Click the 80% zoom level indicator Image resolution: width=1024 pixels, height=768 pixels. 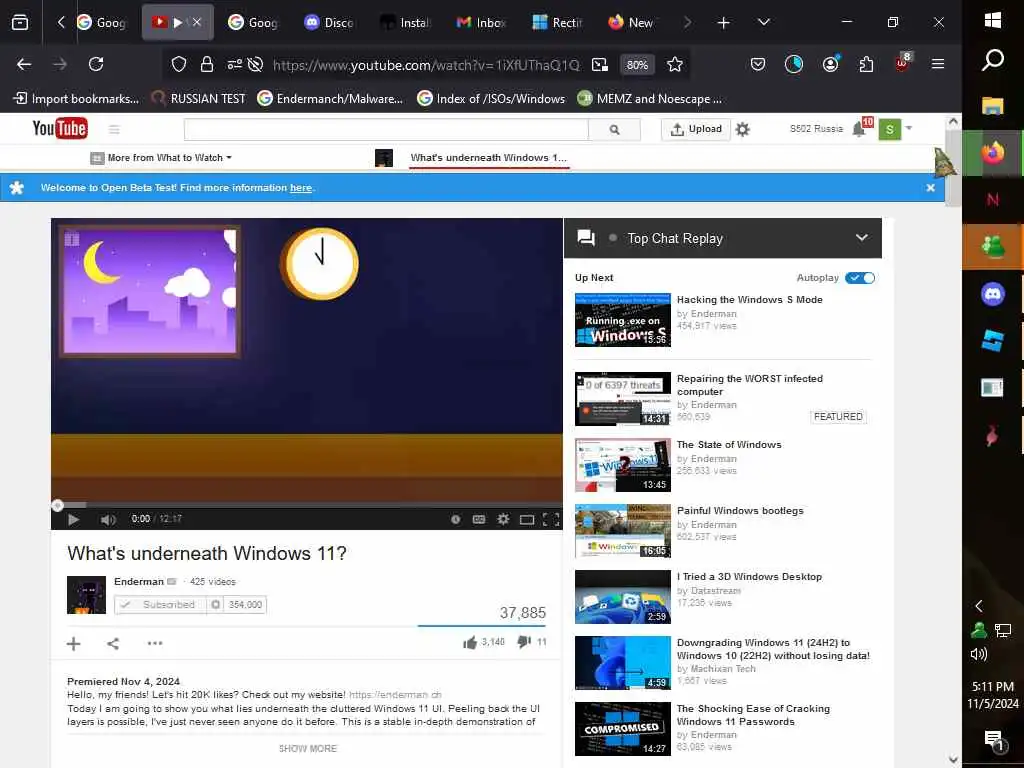click(637, 65)
